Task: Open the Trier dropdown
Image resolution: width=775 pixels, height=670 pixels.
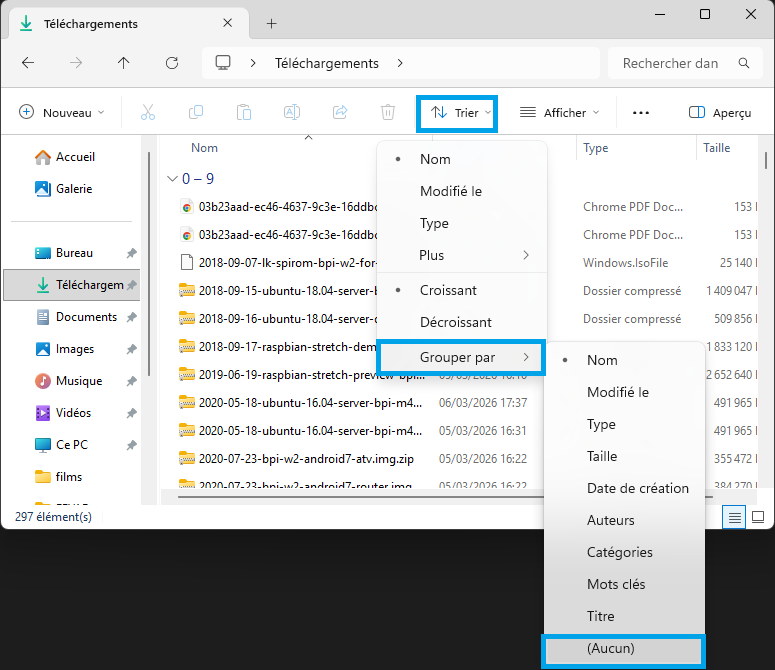Action: pyautogui.click(x=461, y=113)
